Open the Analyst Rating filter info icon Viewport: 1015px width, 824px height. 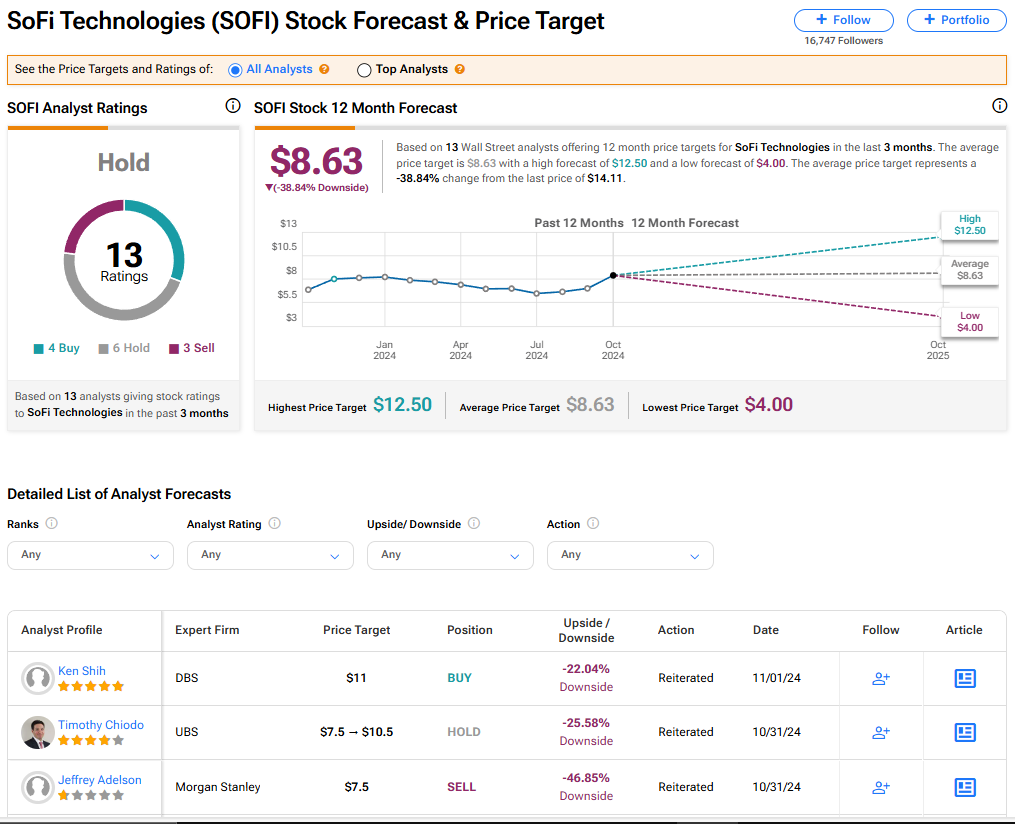click(274, 523)
